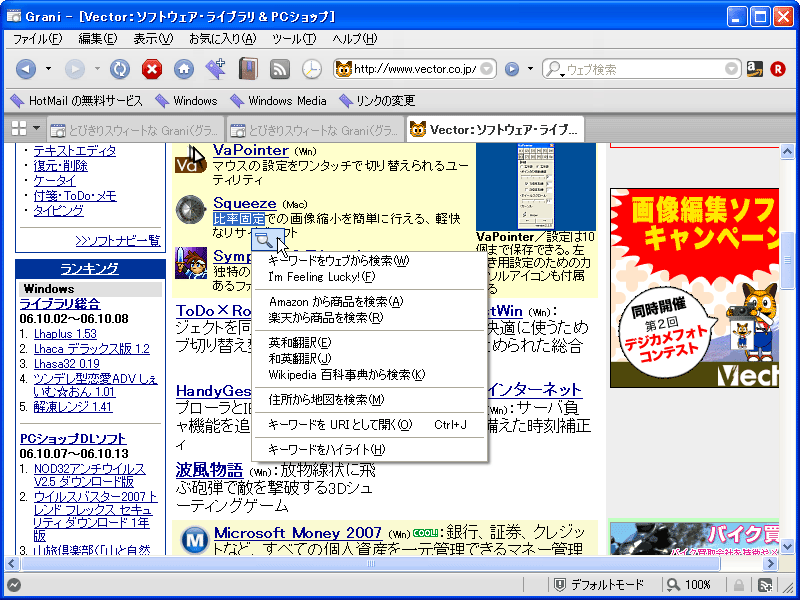Go to the home page icon

[184, 69]
